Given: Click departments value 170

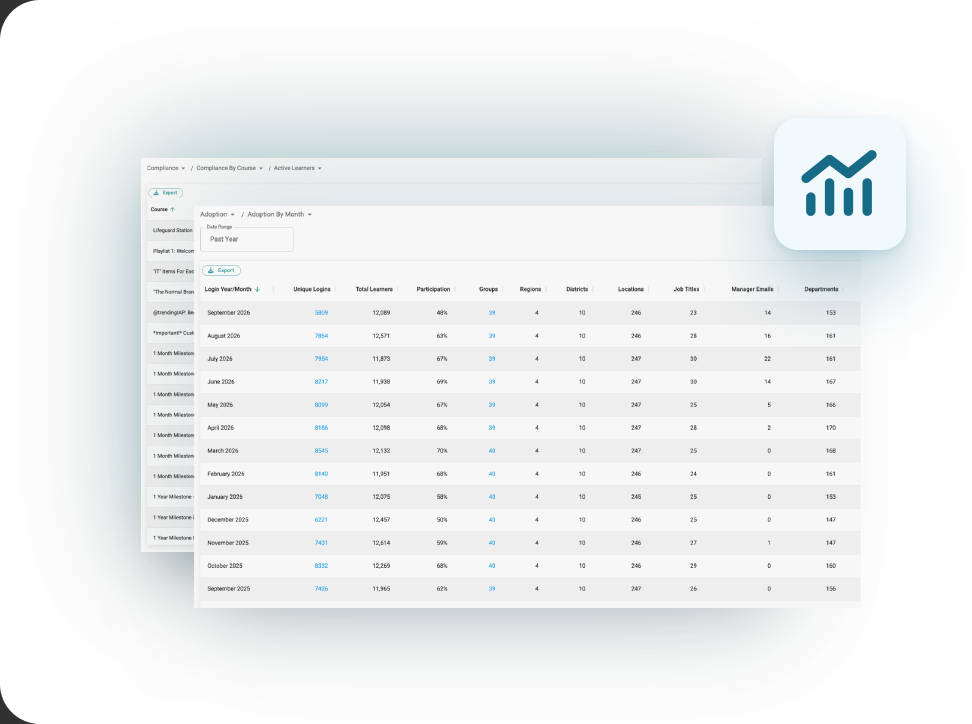Looking at the screenshot, I should coord(831,428).
